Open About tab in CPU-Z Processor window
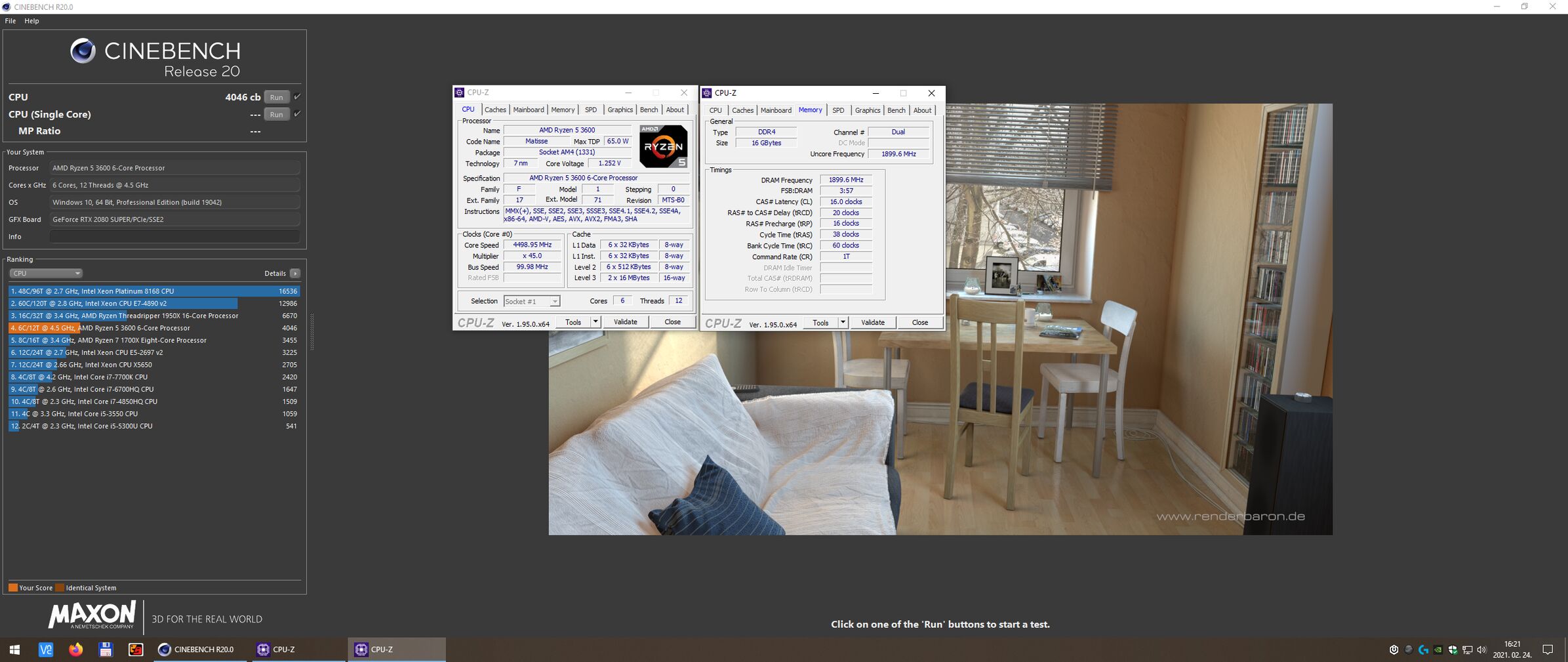The image size is (1568, 662). (675, 110)
